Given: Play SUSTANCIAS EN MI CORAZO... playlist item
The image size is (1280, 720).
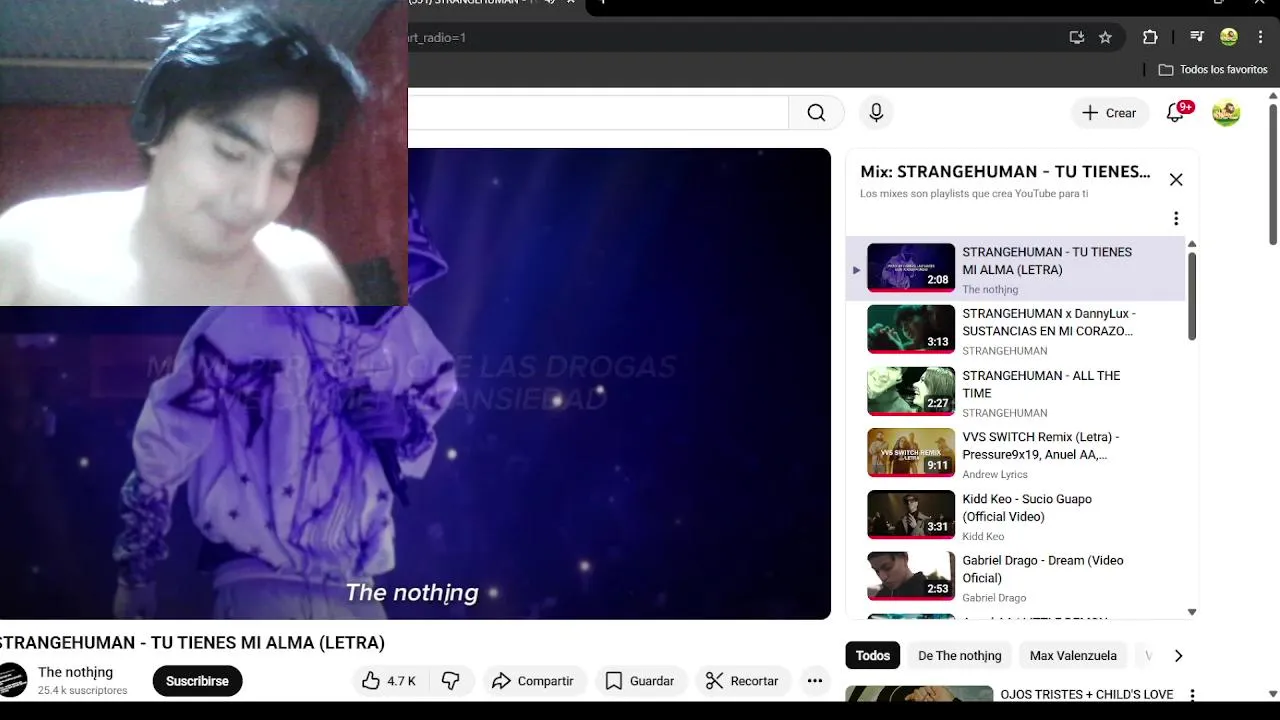Looking at the screenshot, I should pyautogui.click(x=1015, y=330).
